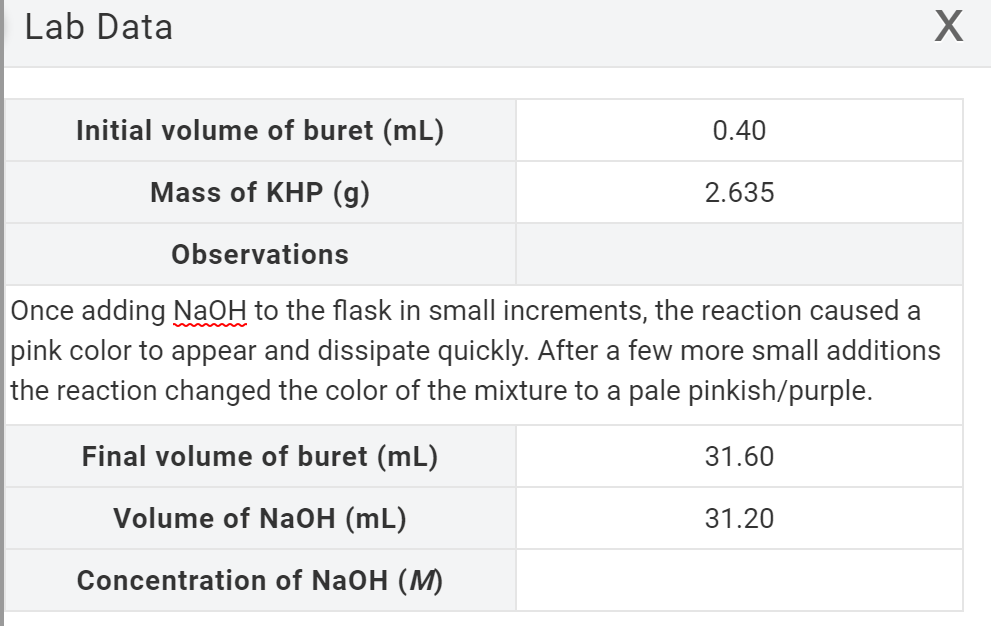Screen dimensions: 991x626
Task: Click the Observations header label
Action: [260, 254]
